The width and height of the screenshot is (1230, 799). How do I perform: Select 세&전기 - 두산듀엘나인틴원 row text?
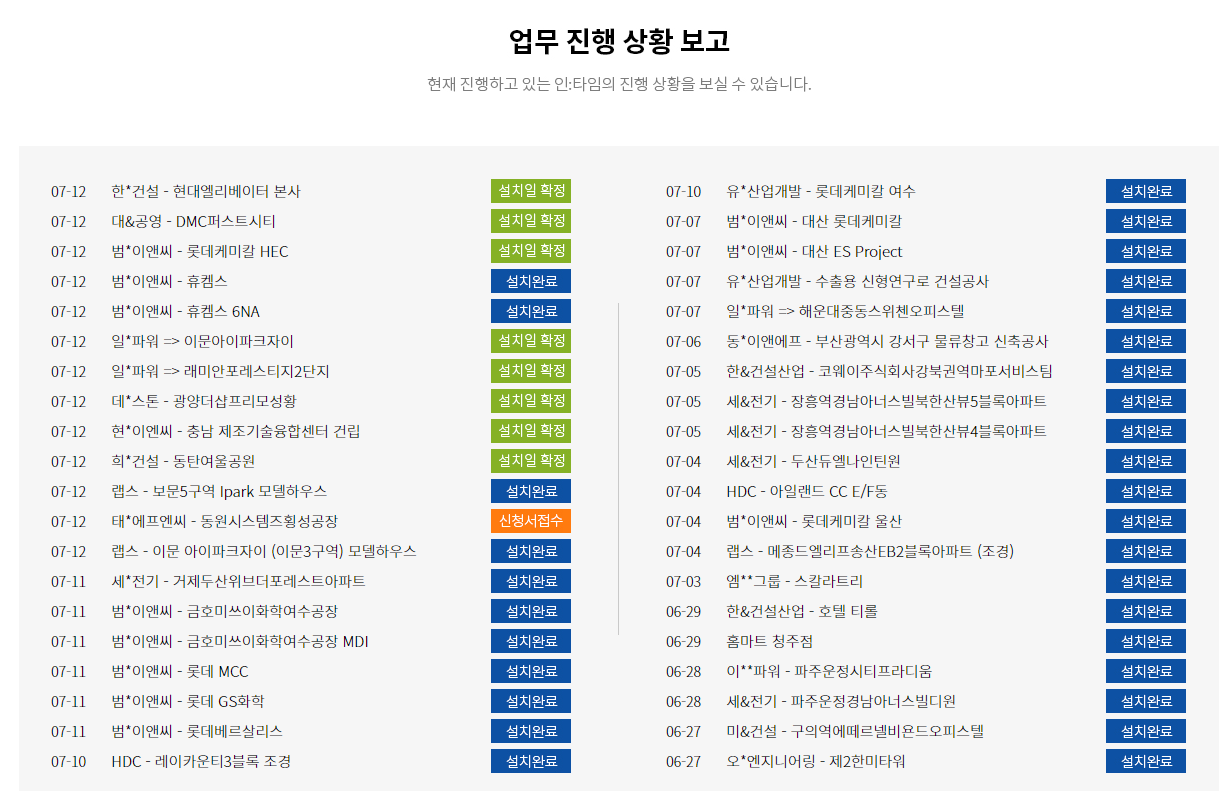click(814, 461)
